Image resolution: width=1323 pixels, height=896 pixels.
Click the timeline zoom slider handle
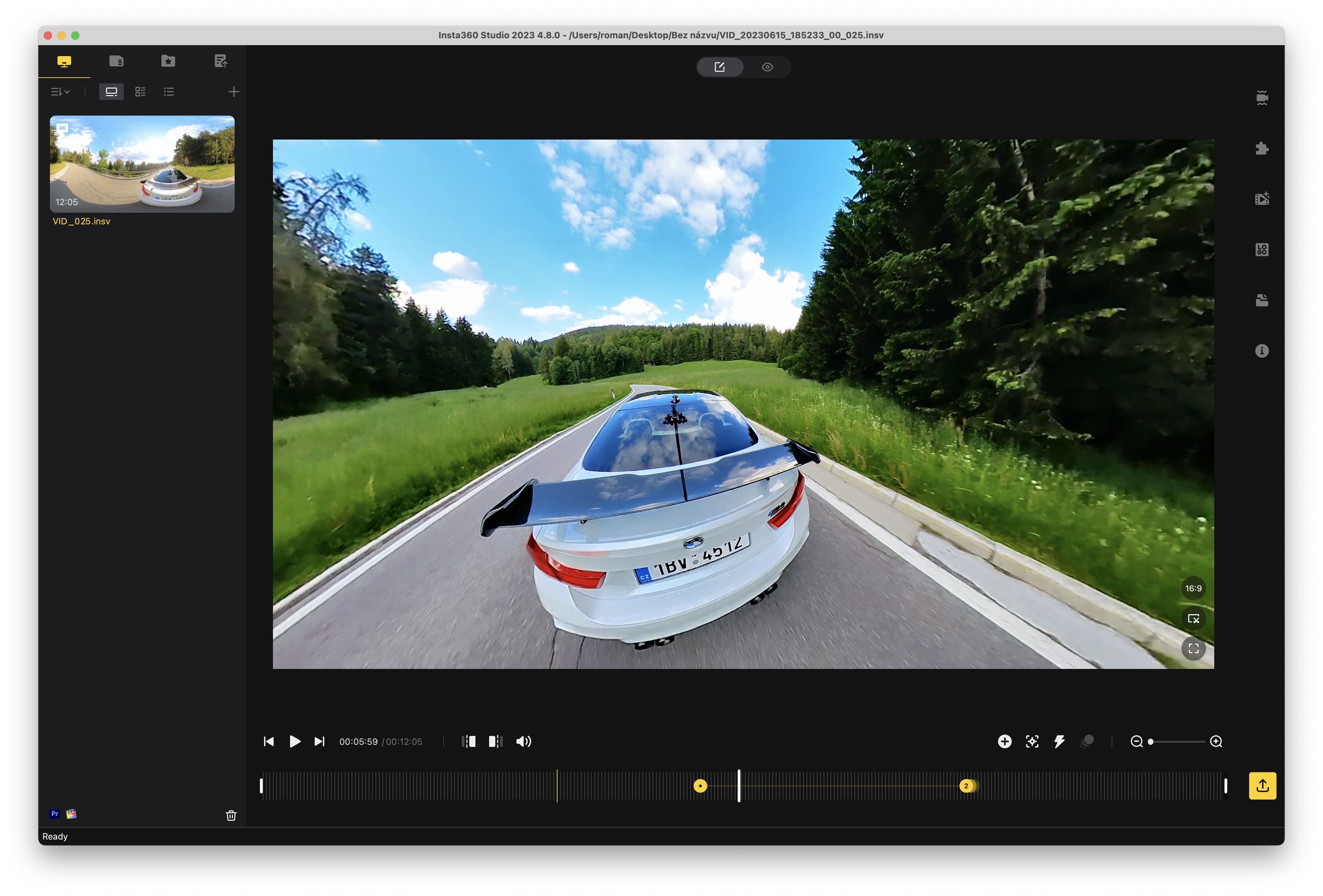[x=1151, y=742]
